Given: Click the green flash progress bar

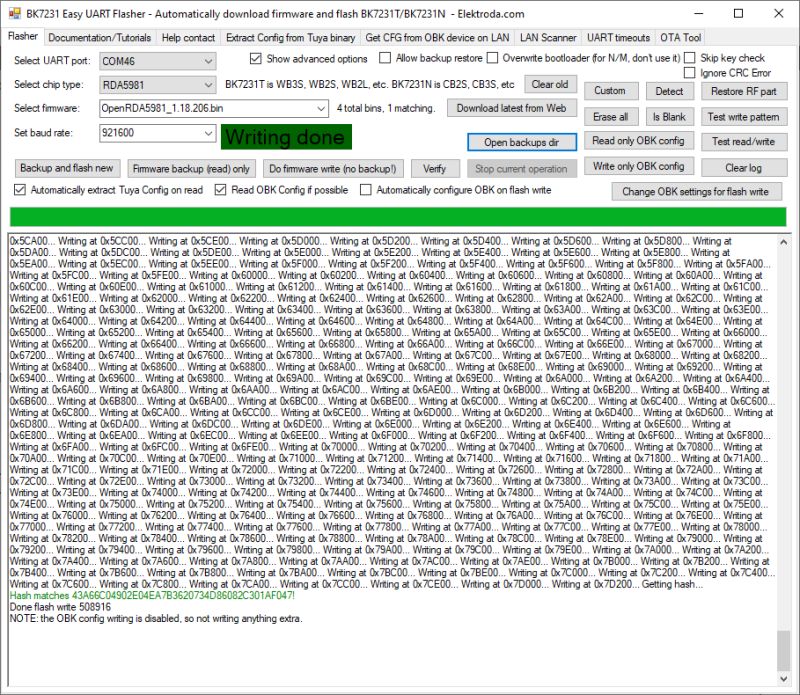Looking at the screenshot, I should click(x=398, y=216).
